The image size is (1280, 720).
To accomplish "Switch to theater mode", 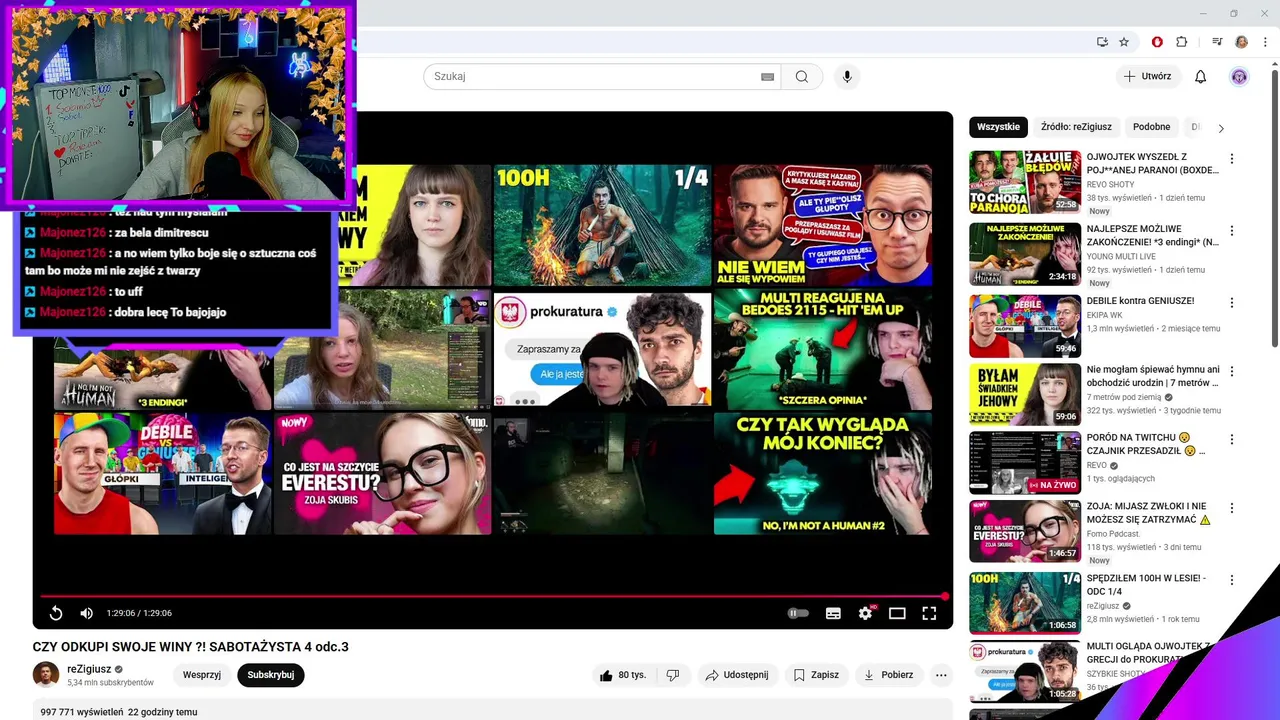I will tap(897, 613).
